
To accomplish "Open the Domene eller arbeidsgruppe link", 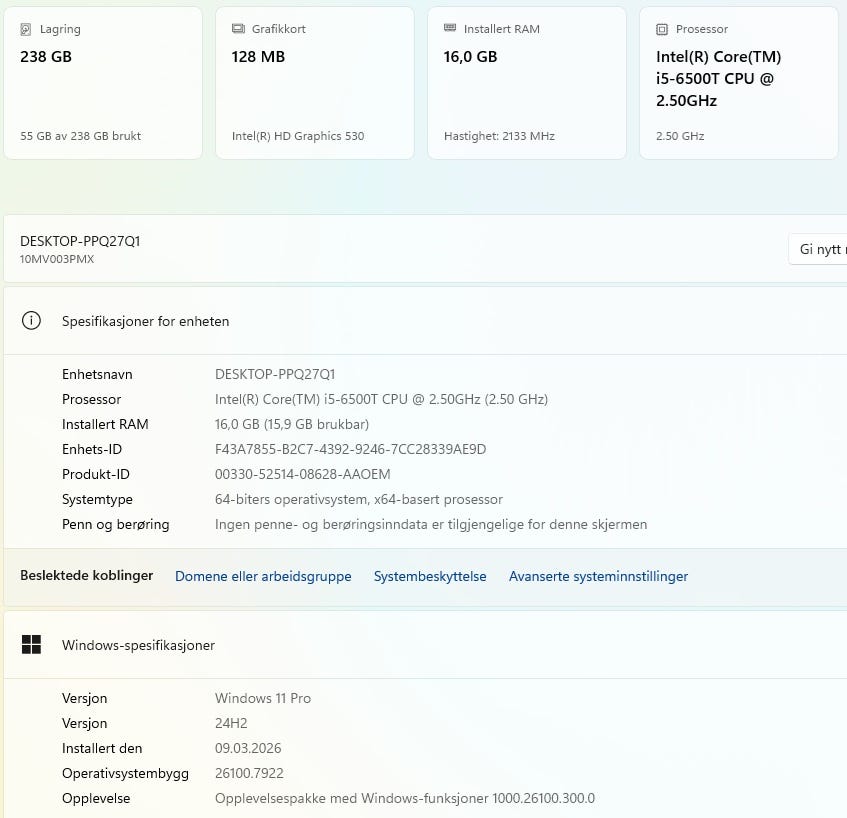I will [263, 576].
